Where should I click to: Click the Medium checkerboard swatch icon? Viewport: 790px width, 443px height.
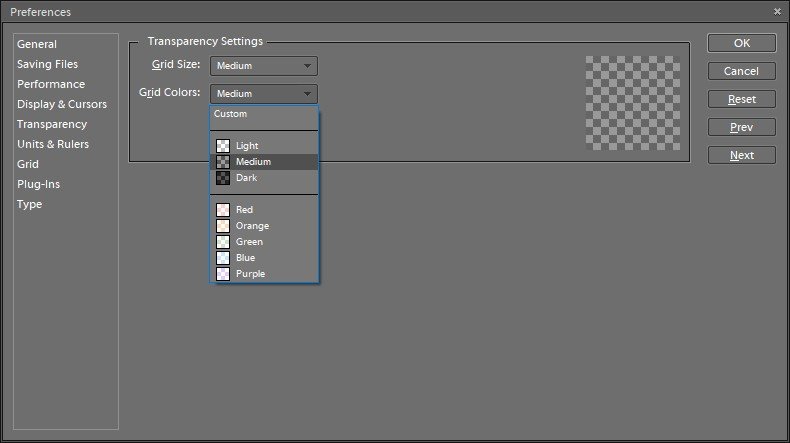tap(223, 162)
